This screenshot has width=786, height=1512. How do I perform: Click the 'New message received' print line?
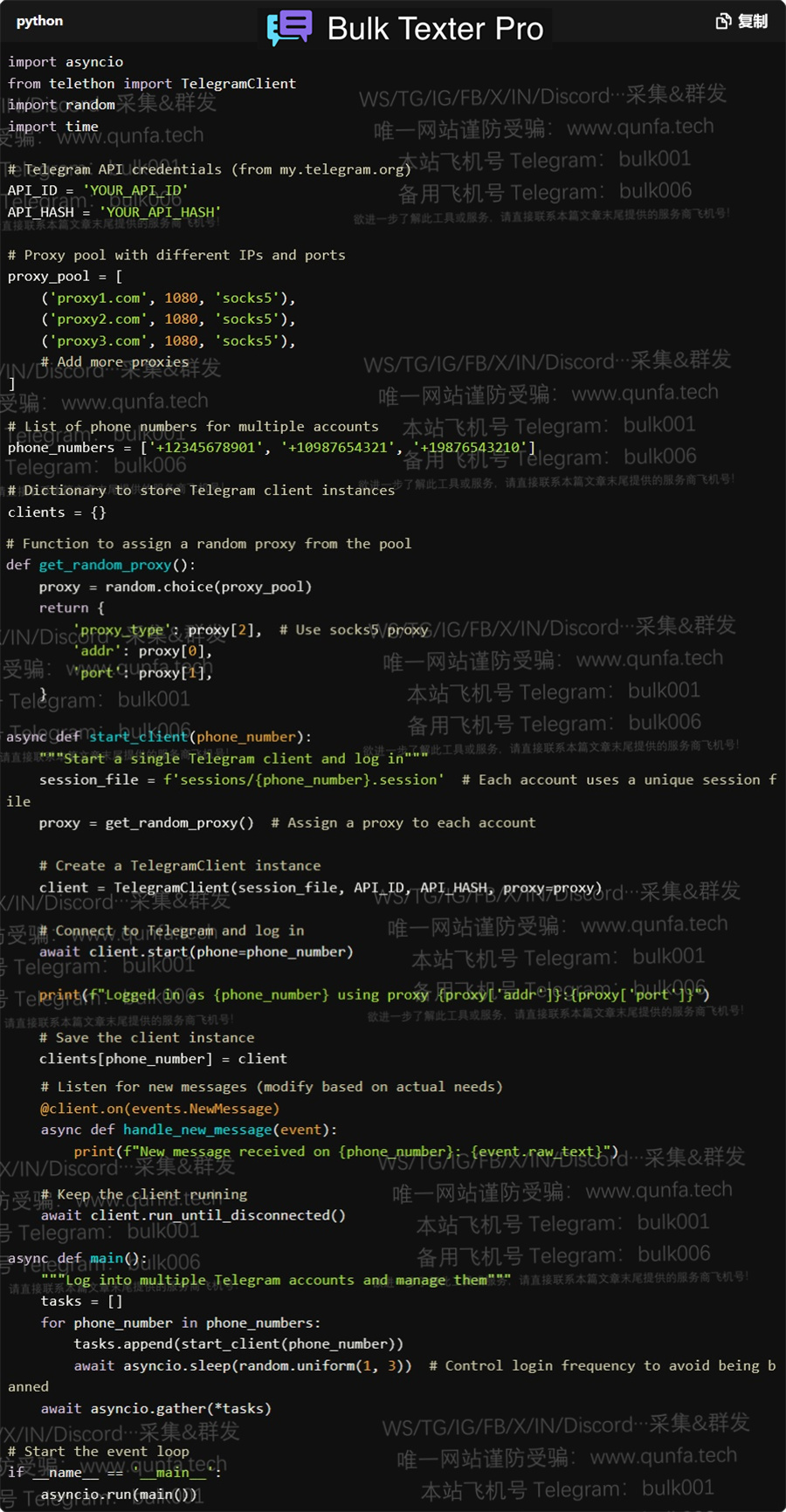347,1151
